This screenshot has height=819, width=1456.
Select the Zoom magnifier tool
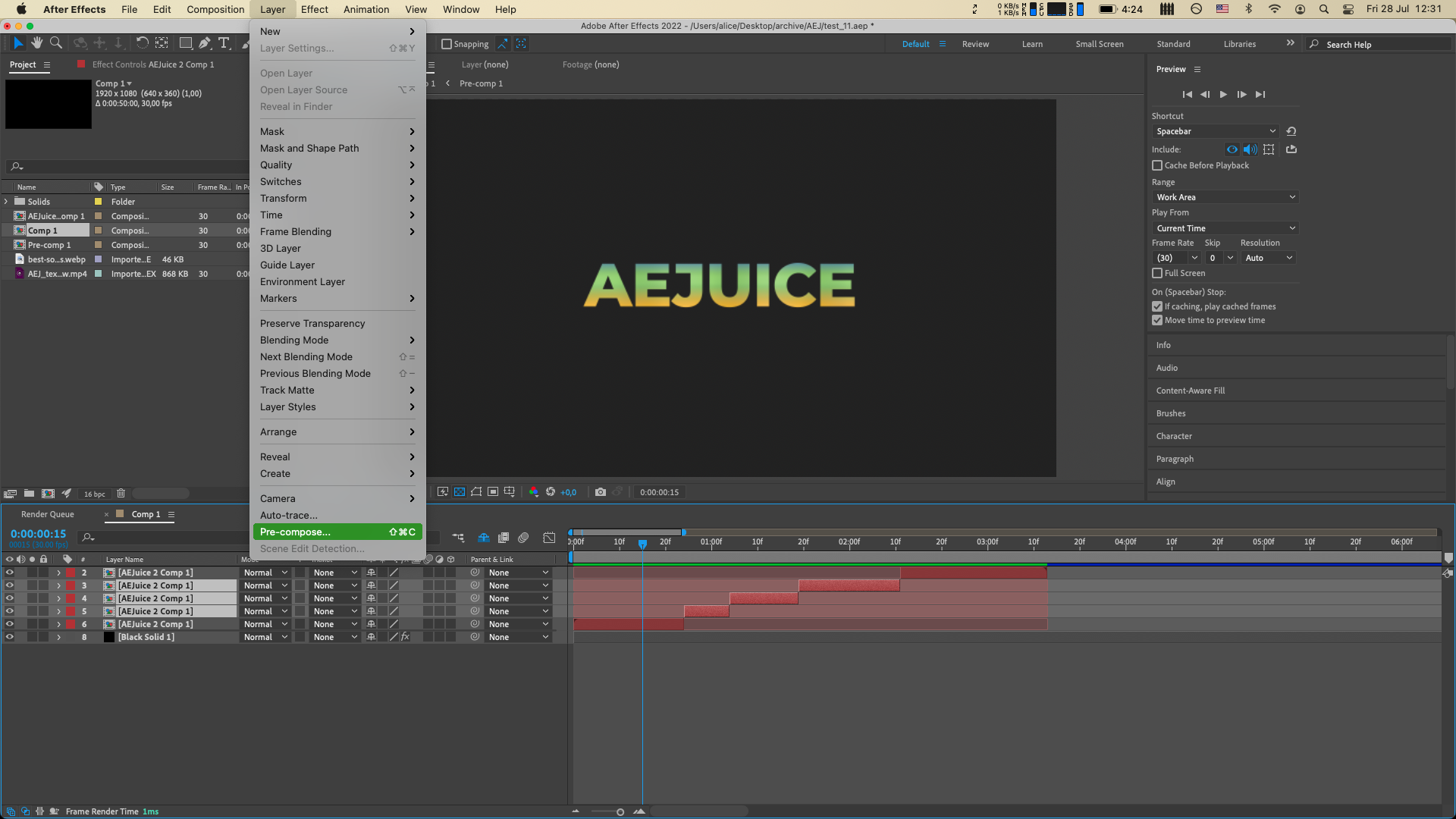56,43
